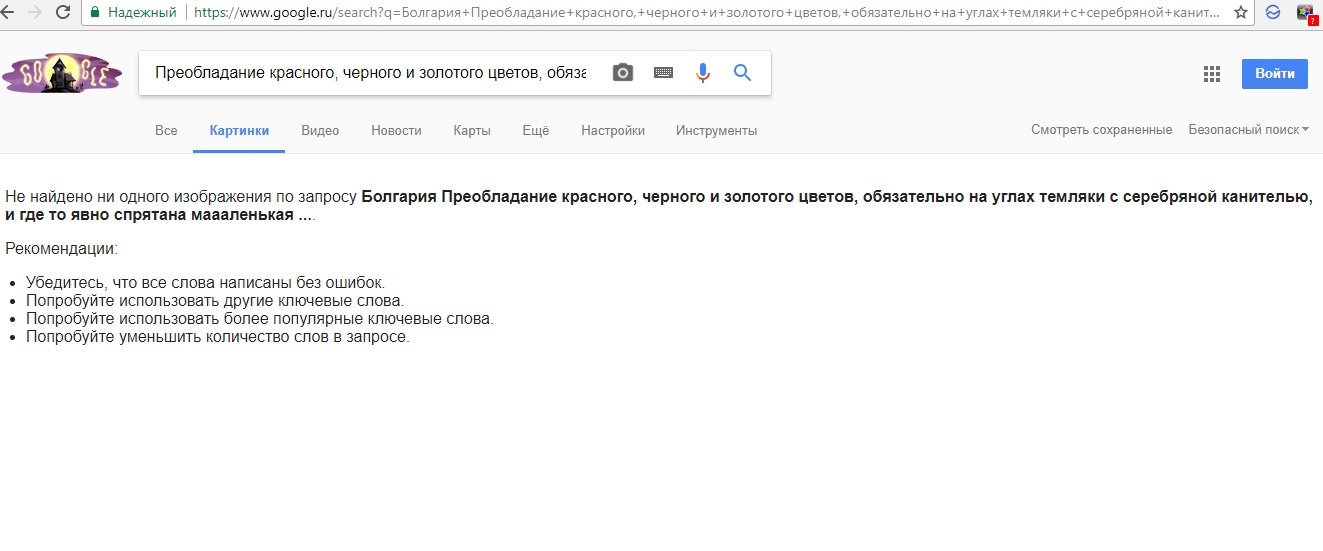Viewport: 1323px width, 551px height.
Task: Open the Google apps grid
Action: point(1212,74)
